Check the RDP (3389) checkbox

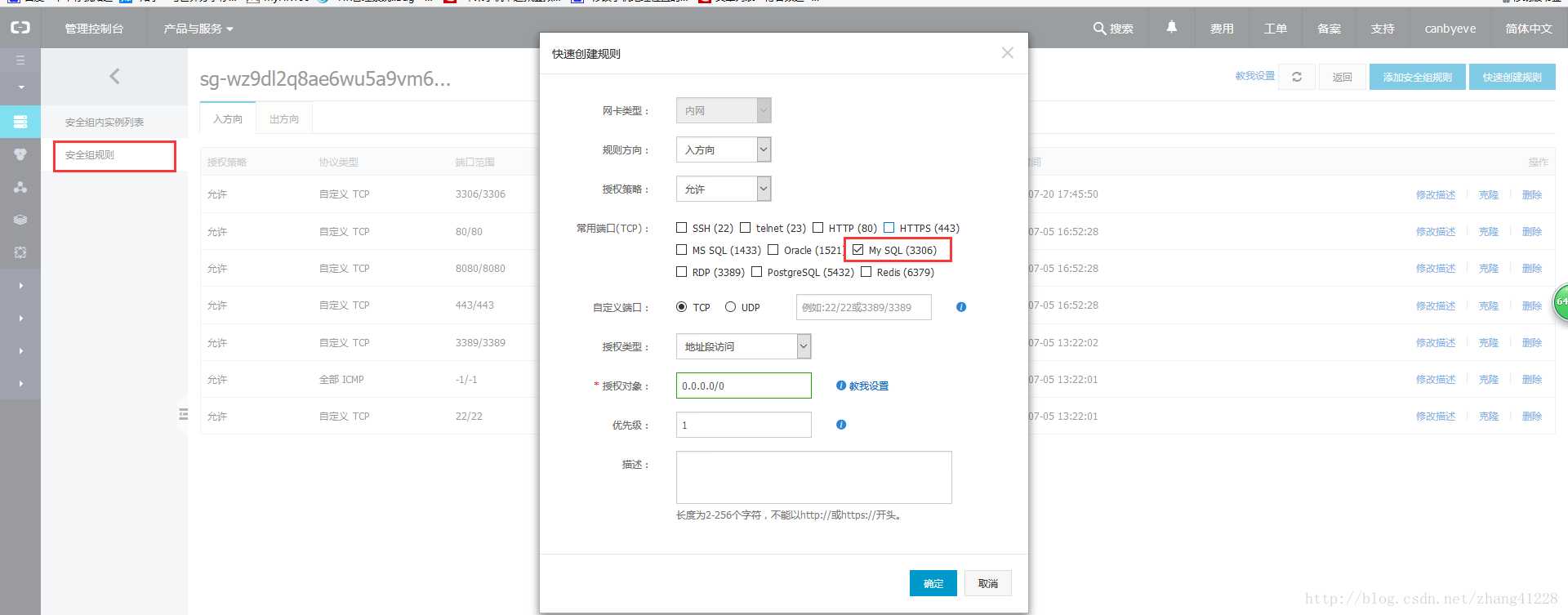coord(681,272)
